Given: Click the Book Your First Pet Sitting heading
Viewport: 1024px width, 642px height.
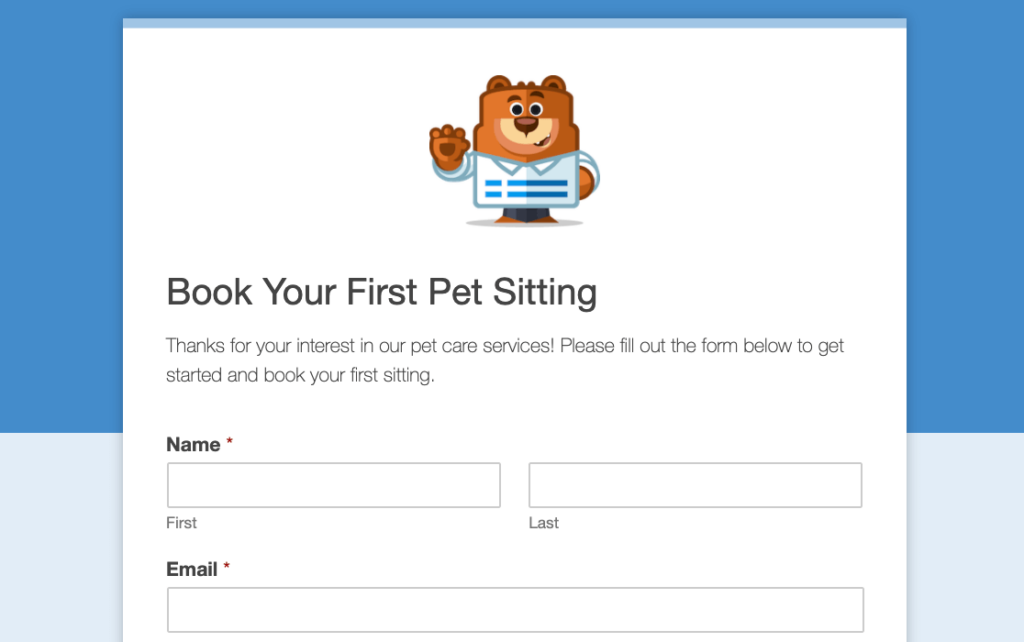Looking at the screenshot, I should point(382,292).
